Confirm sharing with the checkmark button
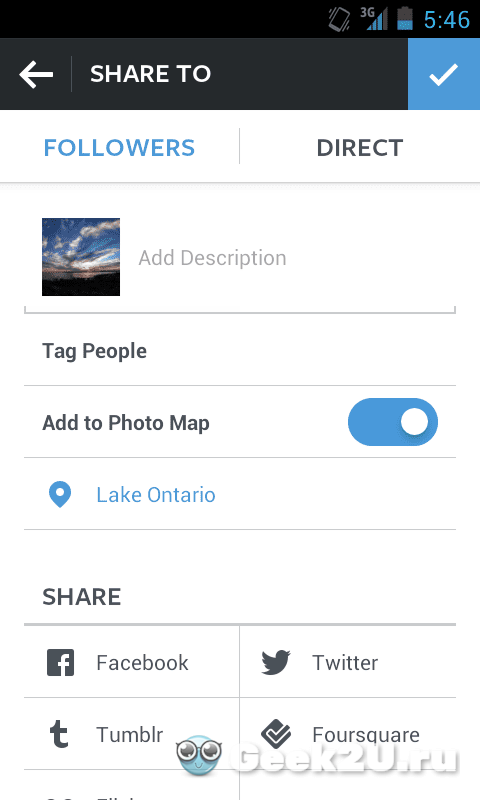This screenshot has width=480, height=800. coord(444,74)
